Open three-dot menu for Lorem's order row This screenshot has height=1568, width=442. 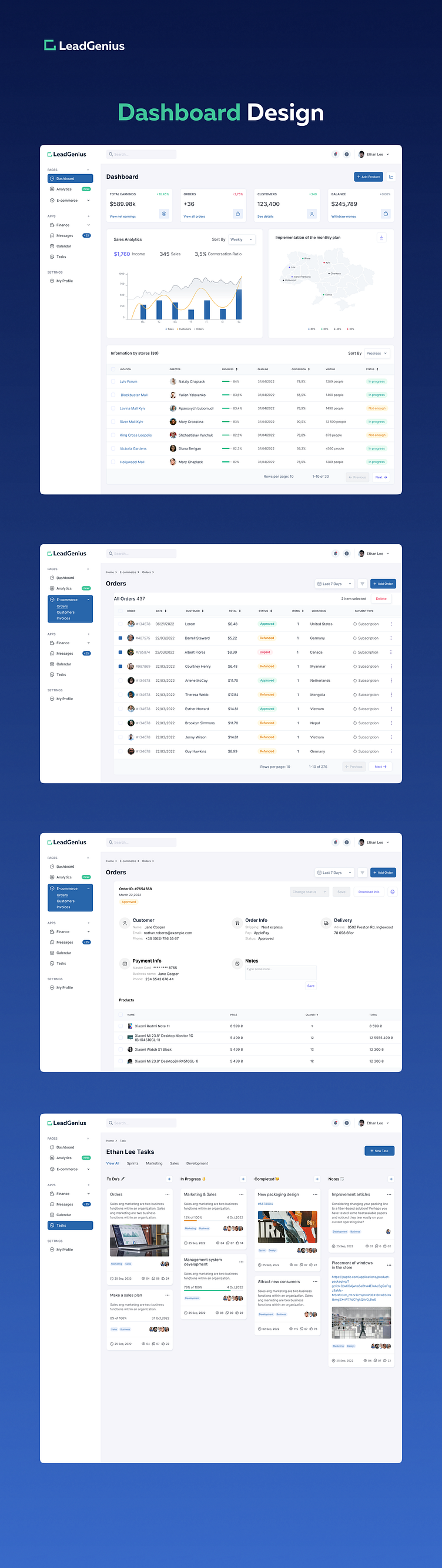(x=391, y=624)
